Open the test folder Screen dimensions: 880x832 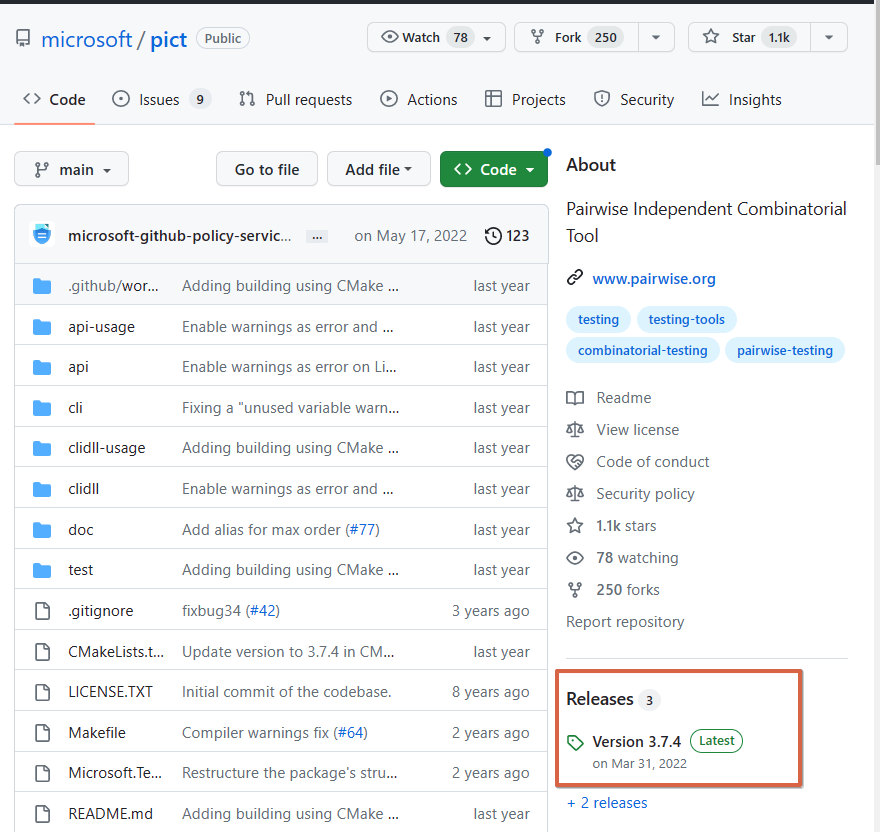point(80,570)
